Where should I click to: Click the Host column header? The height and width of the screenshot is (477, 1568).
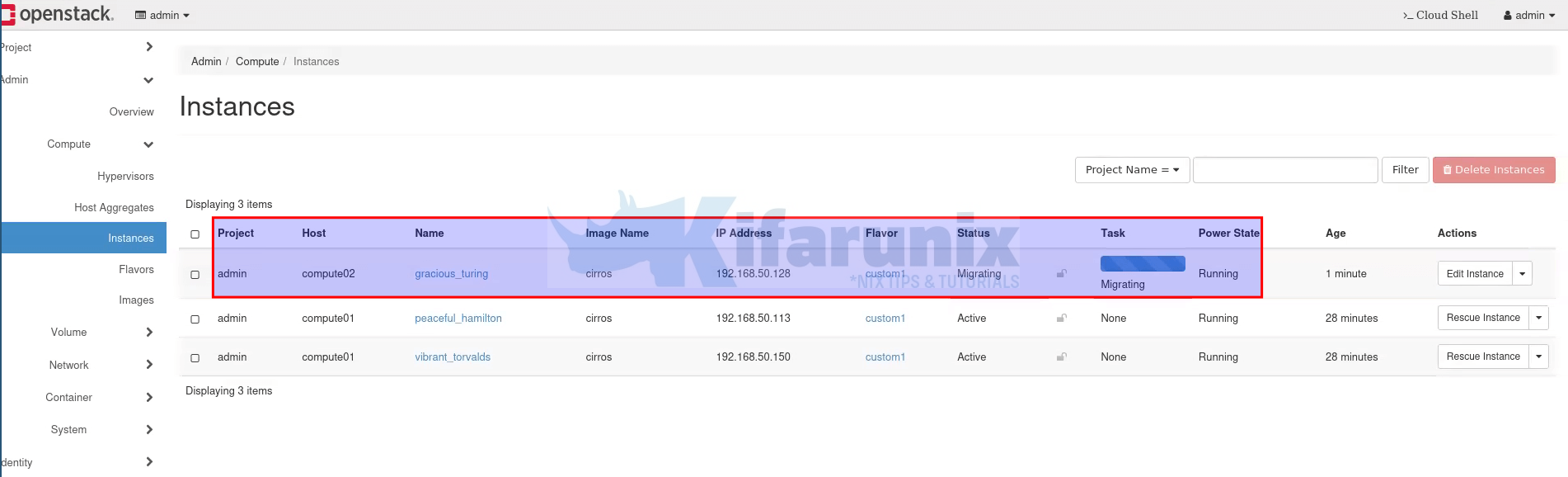pos(313,234)
